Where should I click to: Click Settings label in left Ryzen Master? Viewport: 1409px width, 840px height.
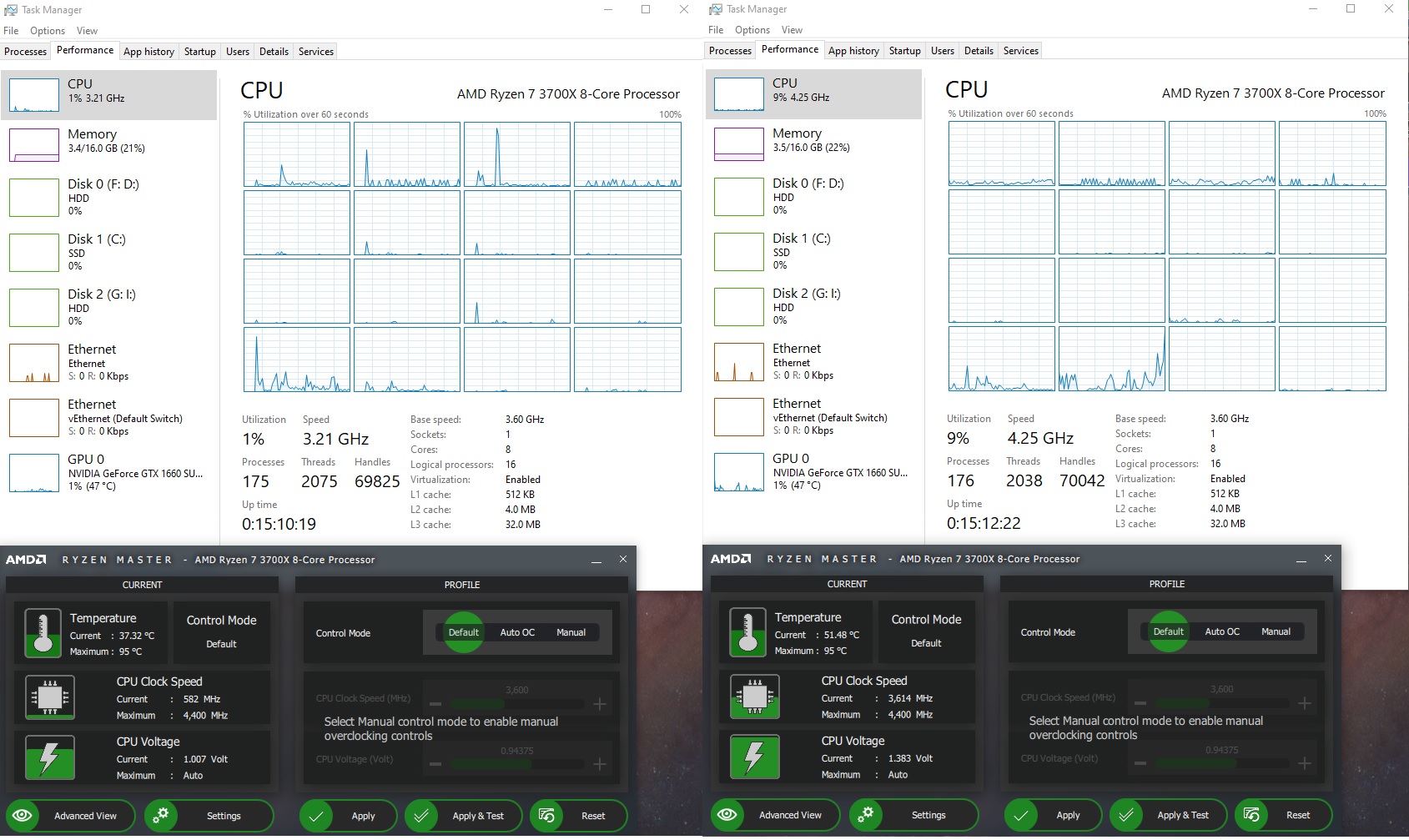(x=224, y=816)
